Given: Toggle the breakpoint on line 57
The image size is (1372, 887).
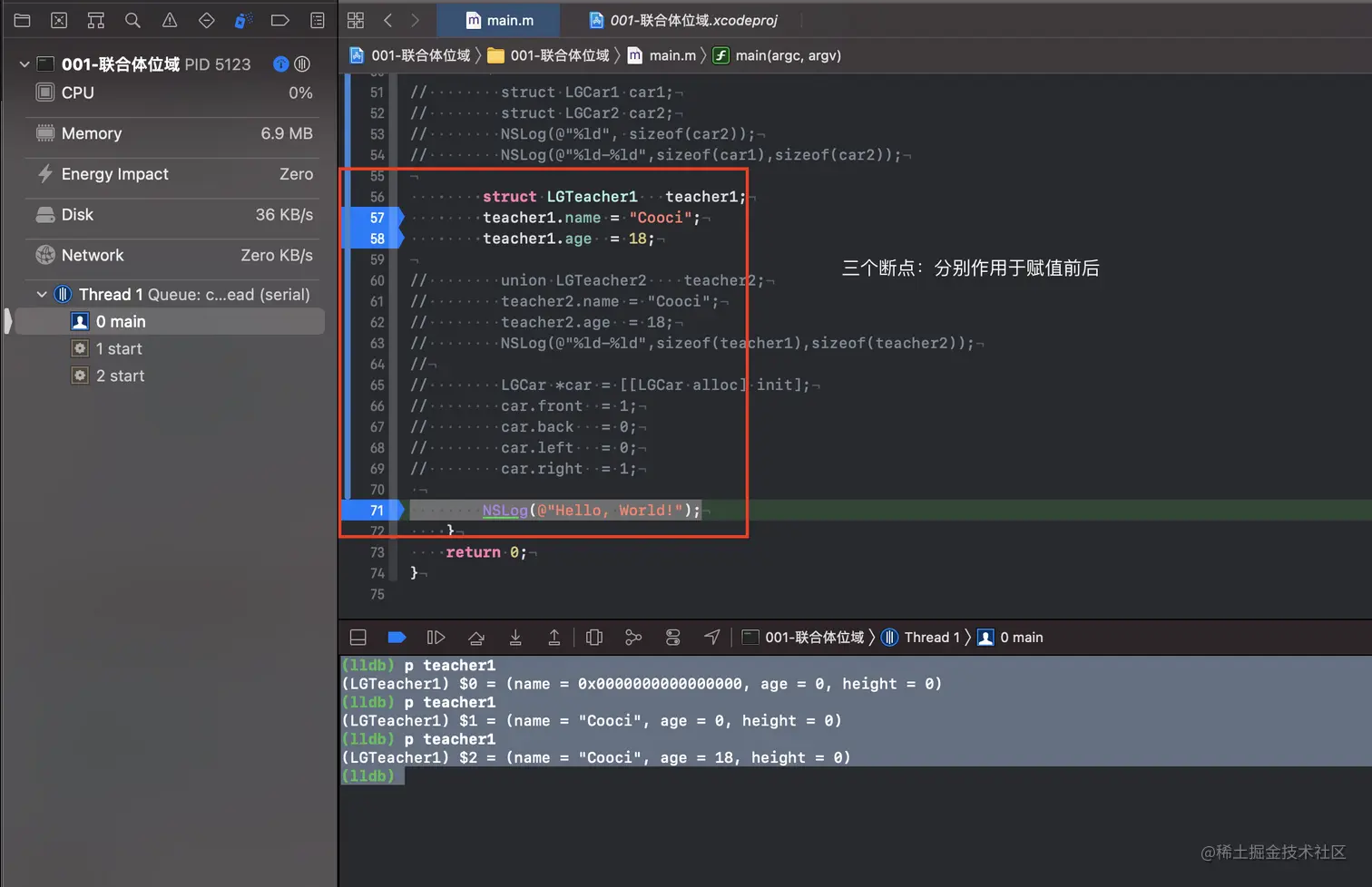Looking at the screenshot, I should [x=372, y=218].
